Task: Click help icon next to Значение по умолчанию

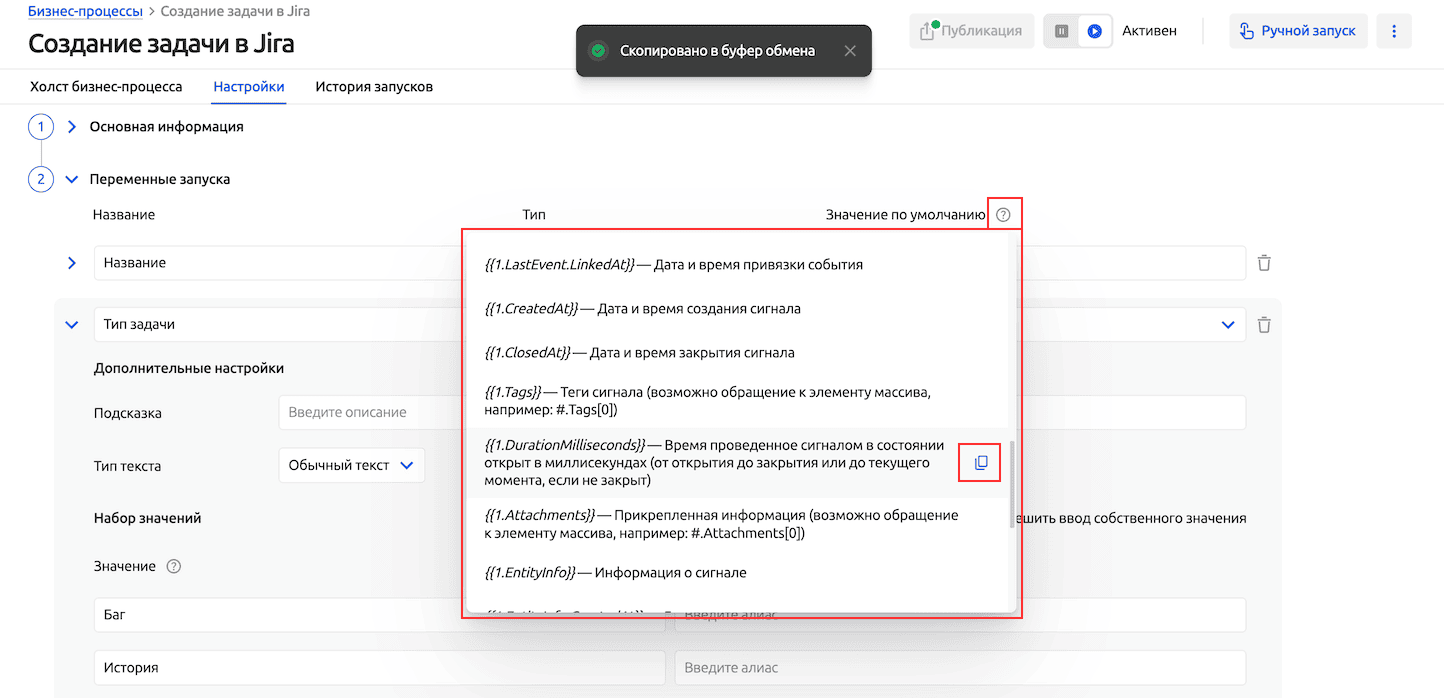Action: click(1004, 215)
